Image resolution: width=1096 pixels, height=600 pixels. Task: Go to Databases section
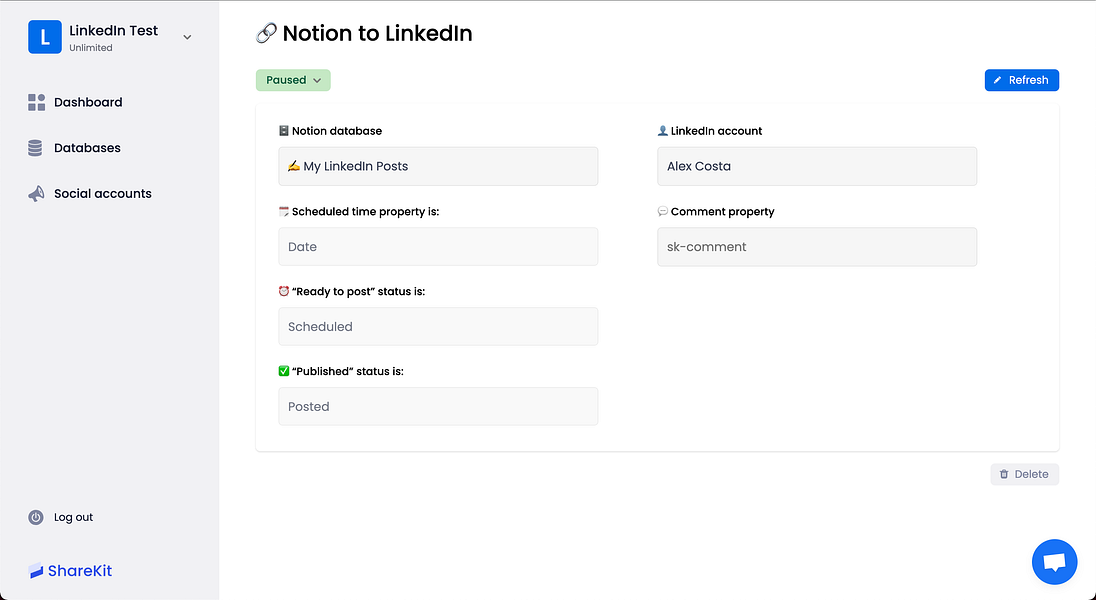tap(87, 148)
